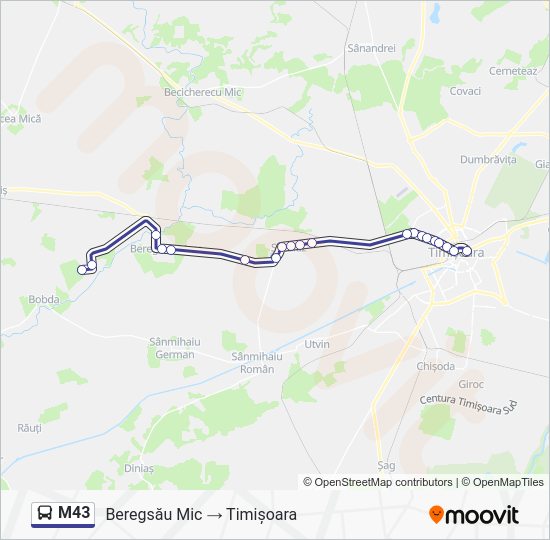Image resolution: width=550 pixels, height=540 pixels.
Task: Select the final stop marker in Timișoara
Action: [x=467, y=251]
